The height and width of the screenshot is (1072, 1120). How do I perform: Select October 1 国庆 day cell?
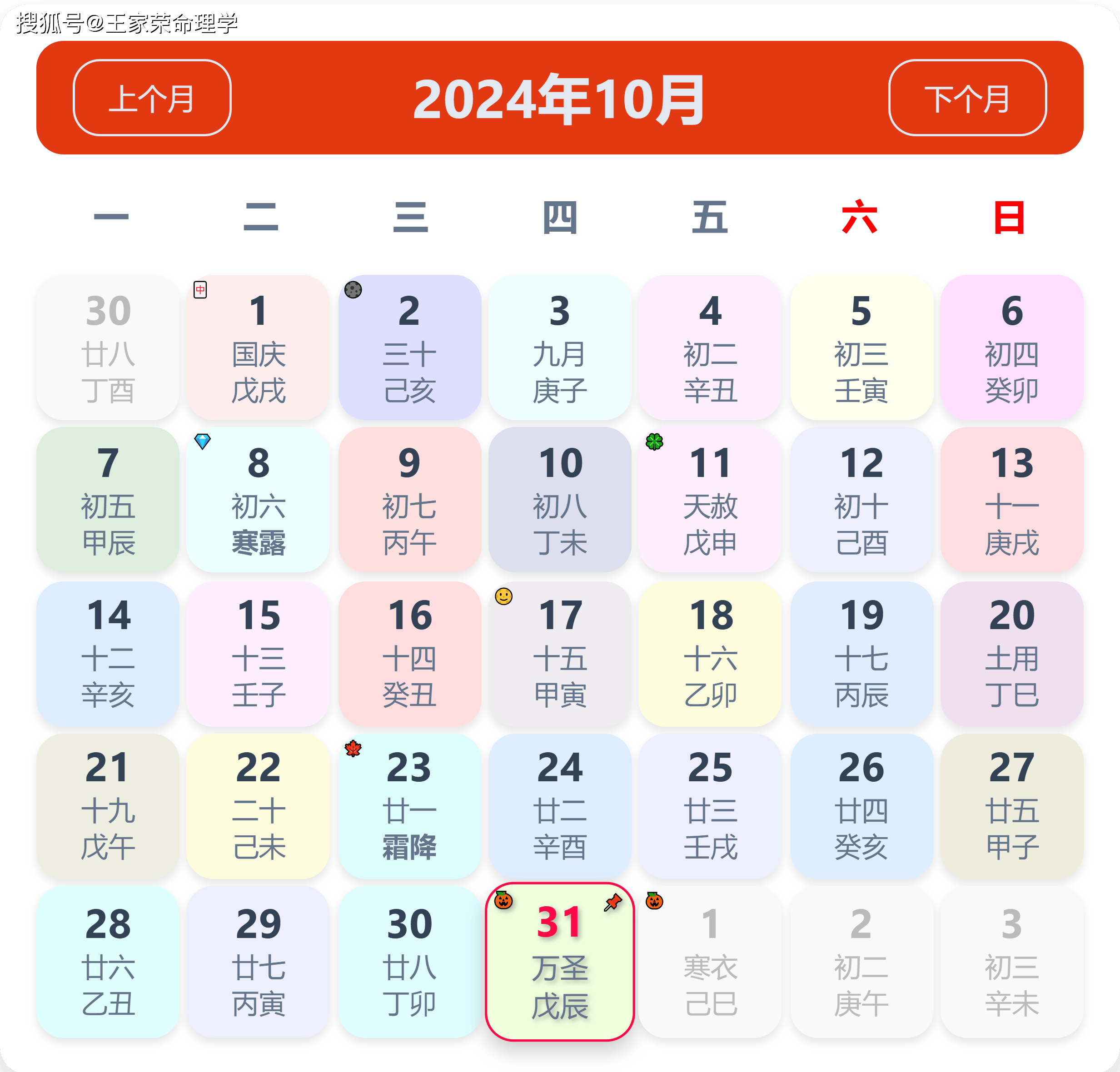click(x=258, y=347)
